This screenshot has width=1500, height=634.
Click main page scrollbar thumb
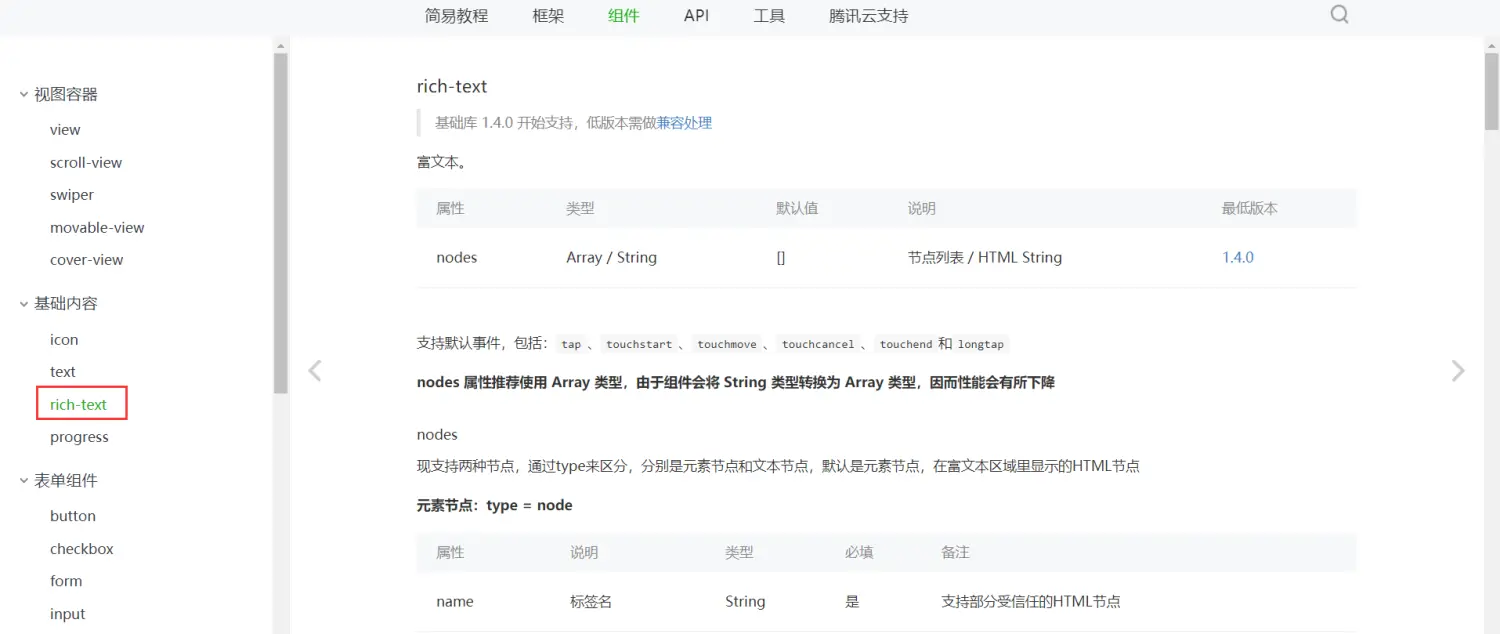coord(1492,91)
